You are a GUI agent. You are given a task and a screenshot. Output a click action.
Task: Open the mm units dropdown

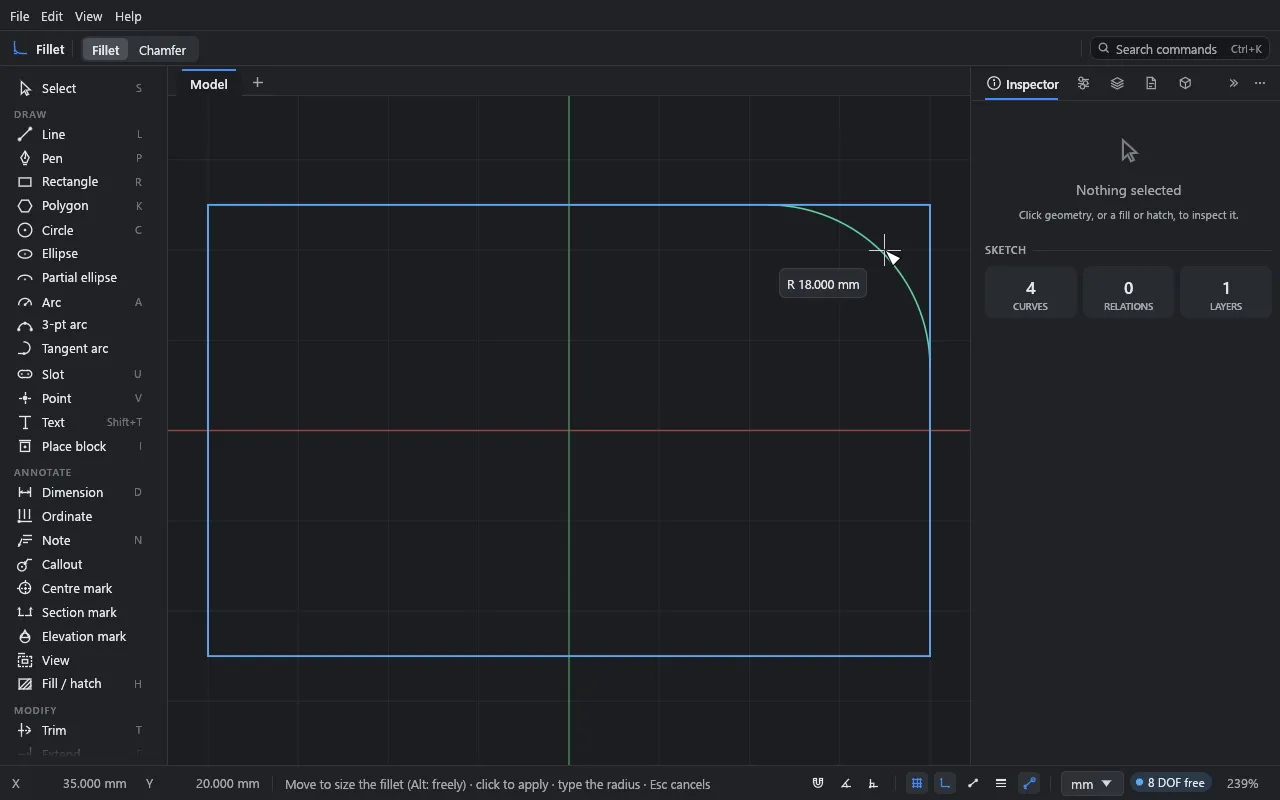[x=1091, y=784]
